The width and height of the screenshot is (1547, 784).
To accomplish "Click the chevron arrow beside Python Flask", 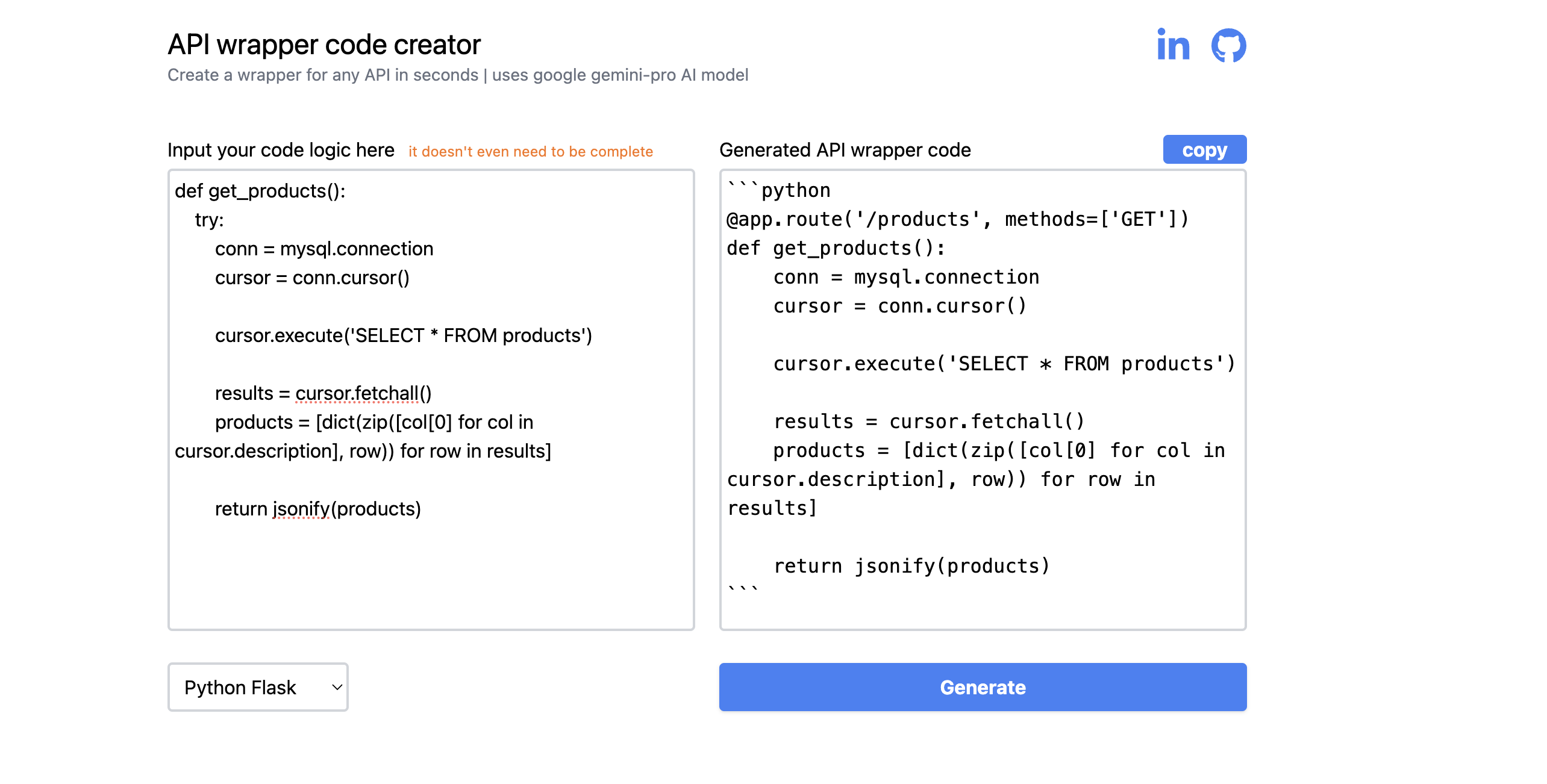I will pyautogui.click(x=337, y=687).
